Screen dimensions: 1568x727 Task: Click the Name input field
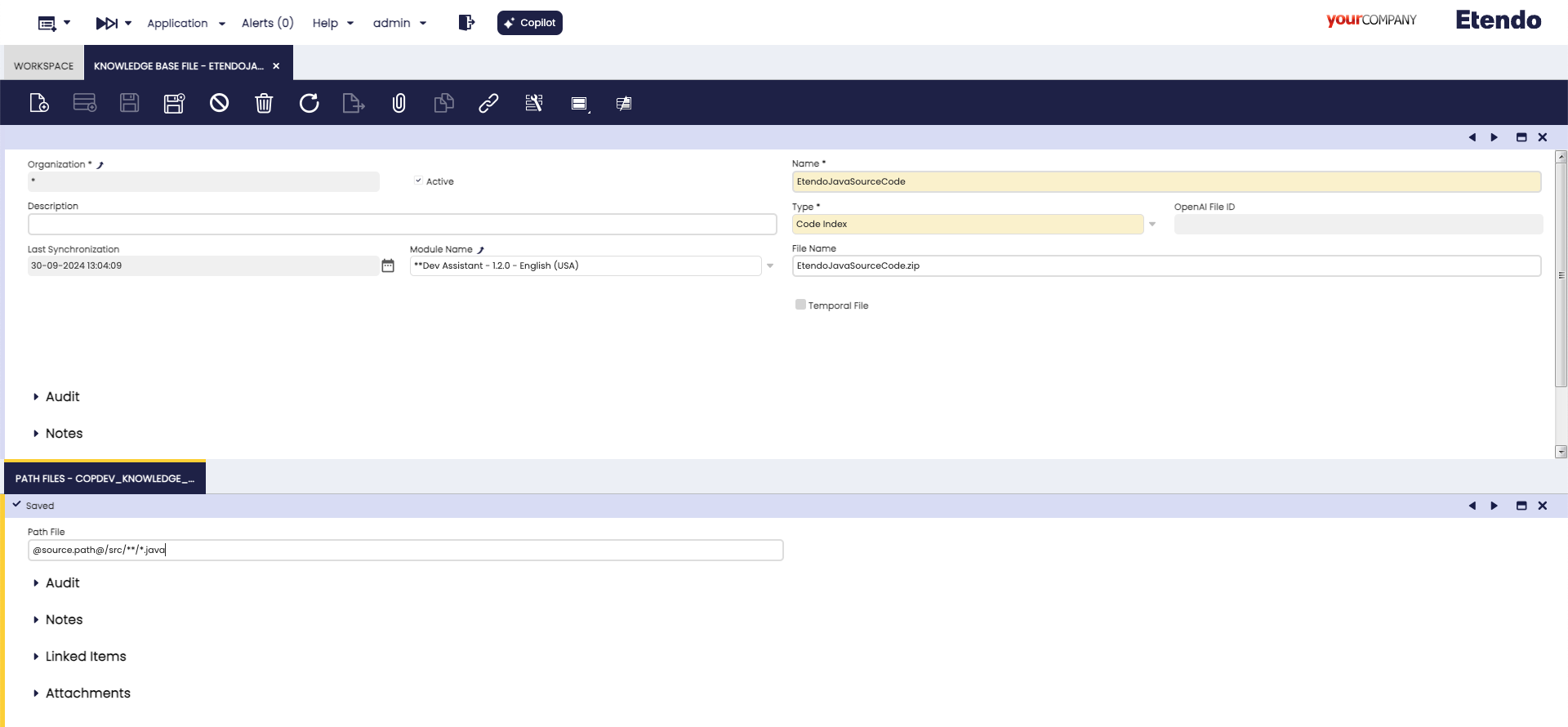pyautogui.click(x=1166, y=181)
